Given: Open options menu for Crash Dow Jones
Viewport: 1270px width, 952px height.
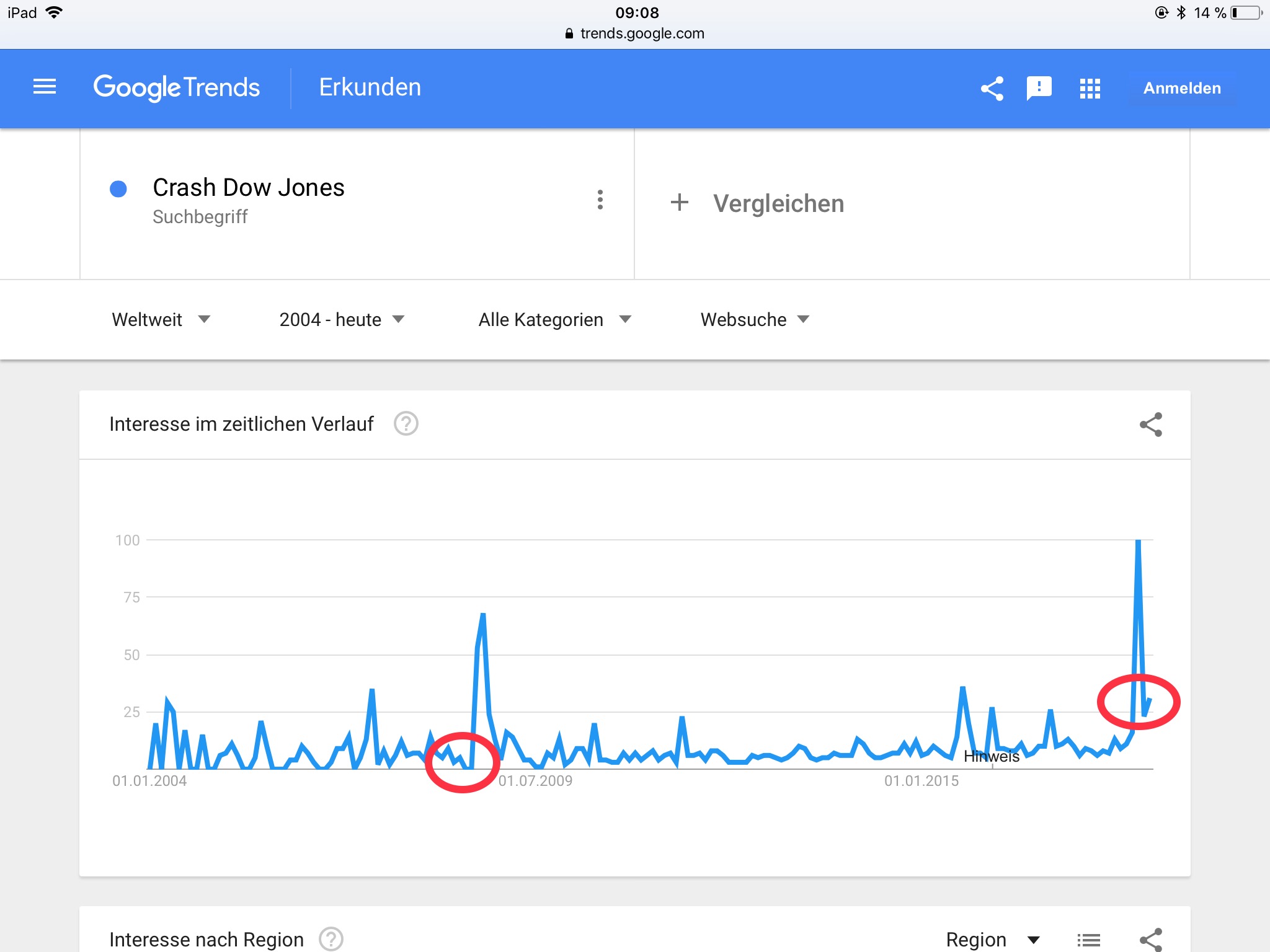Looking at the screenshot, I should (x=600, y=200).
